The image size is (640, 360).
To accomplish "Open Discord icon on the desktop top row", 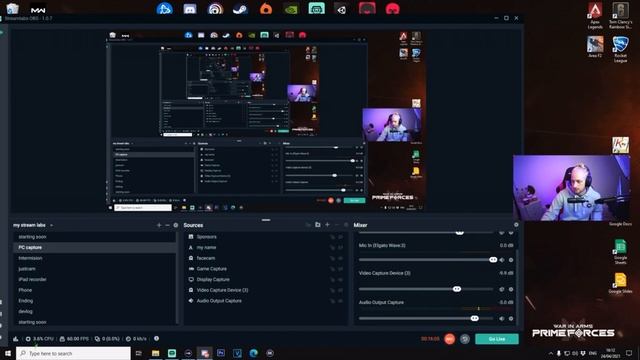I will (189, 9).
